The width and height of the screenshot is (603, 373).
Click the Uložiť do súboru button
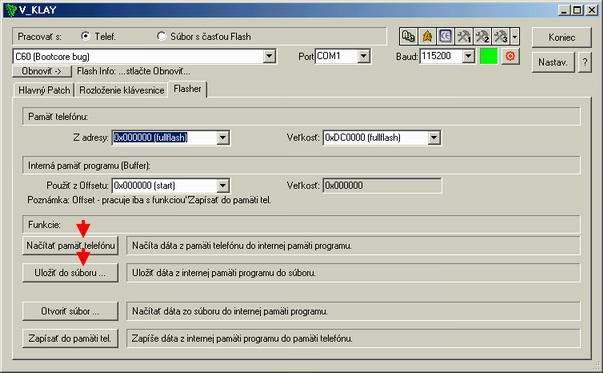pos(70,273)
